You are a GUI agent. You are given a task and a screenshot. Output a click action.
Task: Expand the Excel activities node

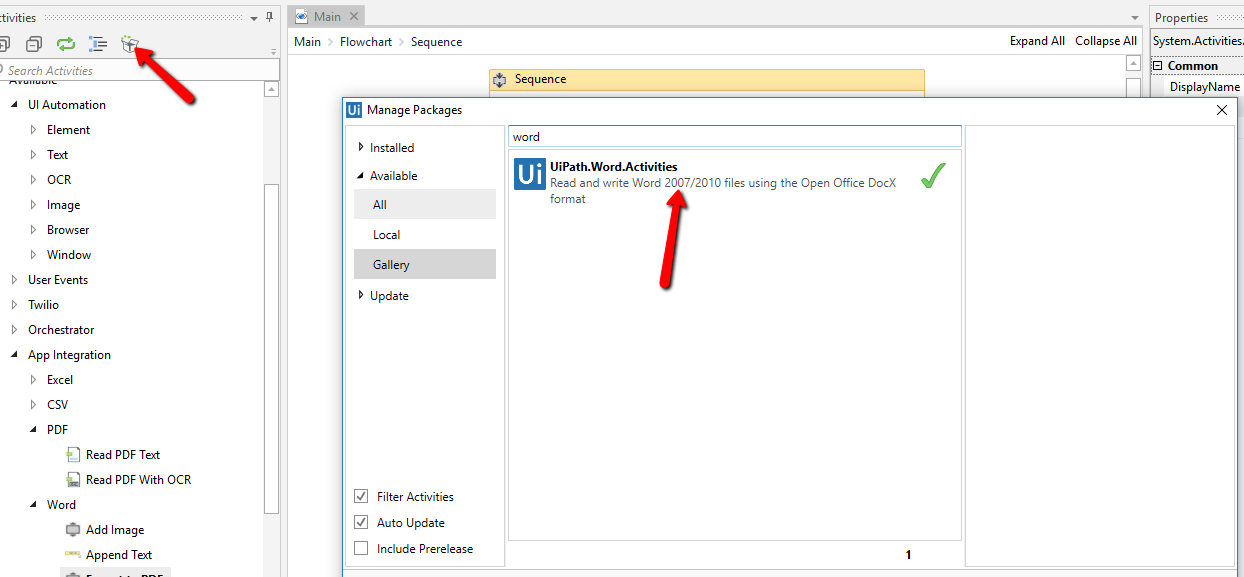(33, 380)
